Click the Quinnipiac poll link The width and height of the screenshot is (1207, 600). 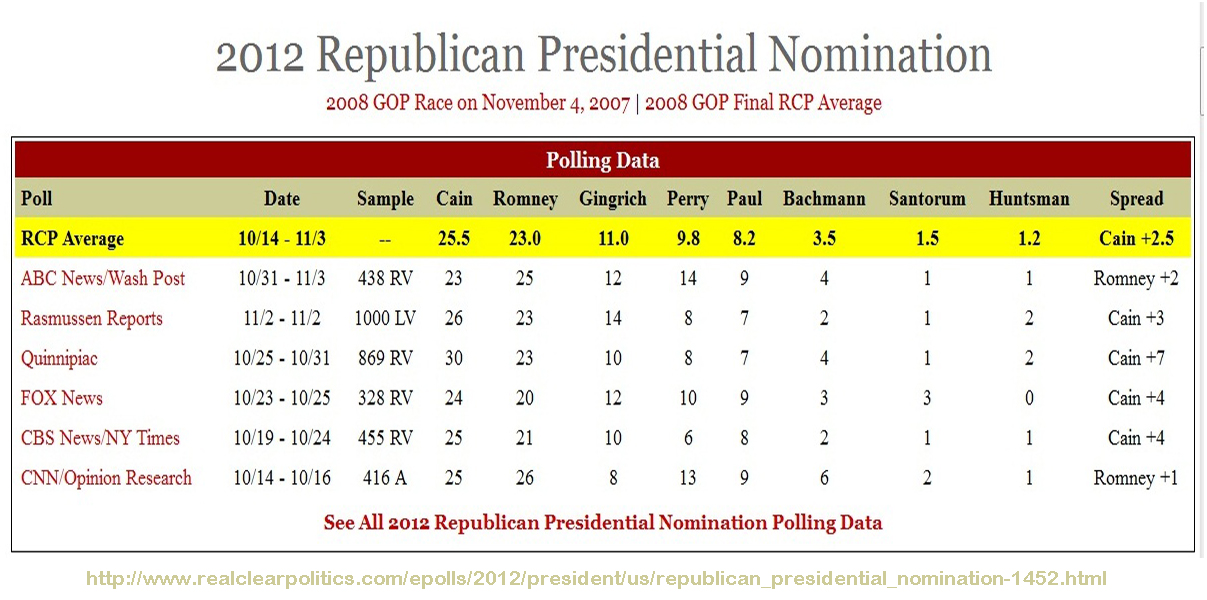pos(59,358)
